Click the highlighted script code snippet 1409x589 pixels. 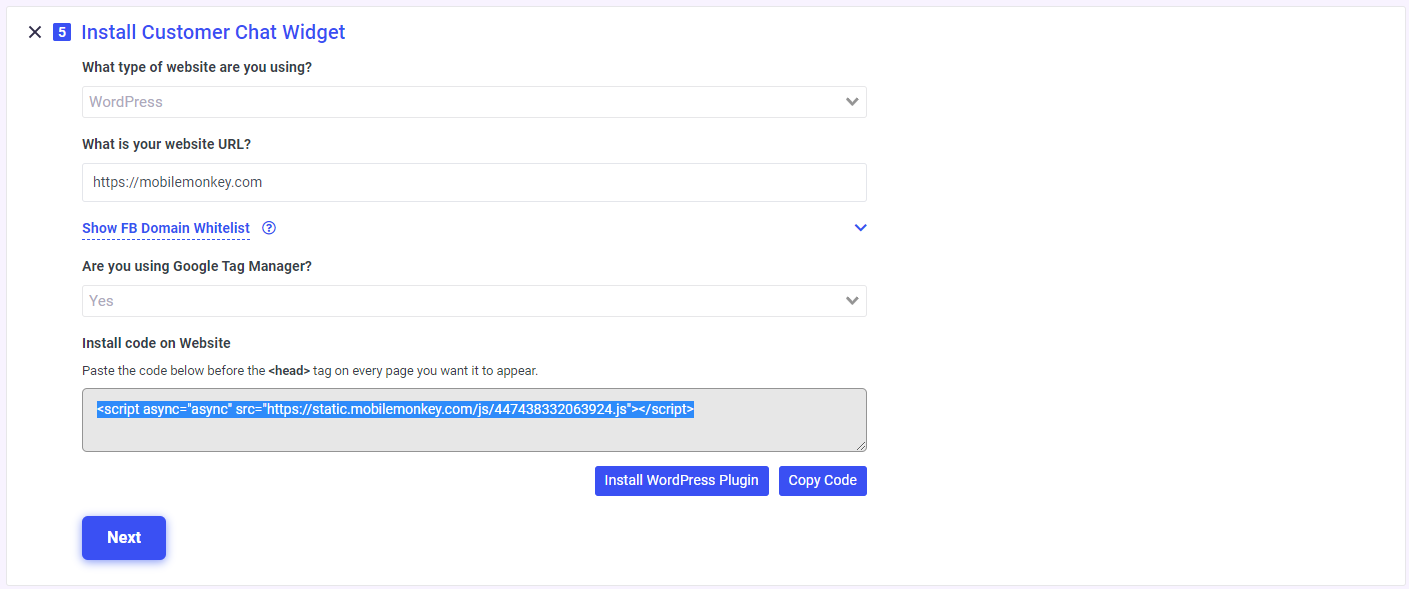[394, 407]
